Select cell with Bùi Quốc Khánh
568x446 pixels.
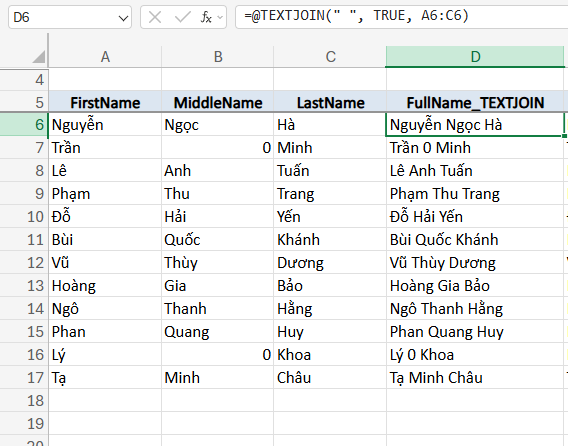click(475, 240)
